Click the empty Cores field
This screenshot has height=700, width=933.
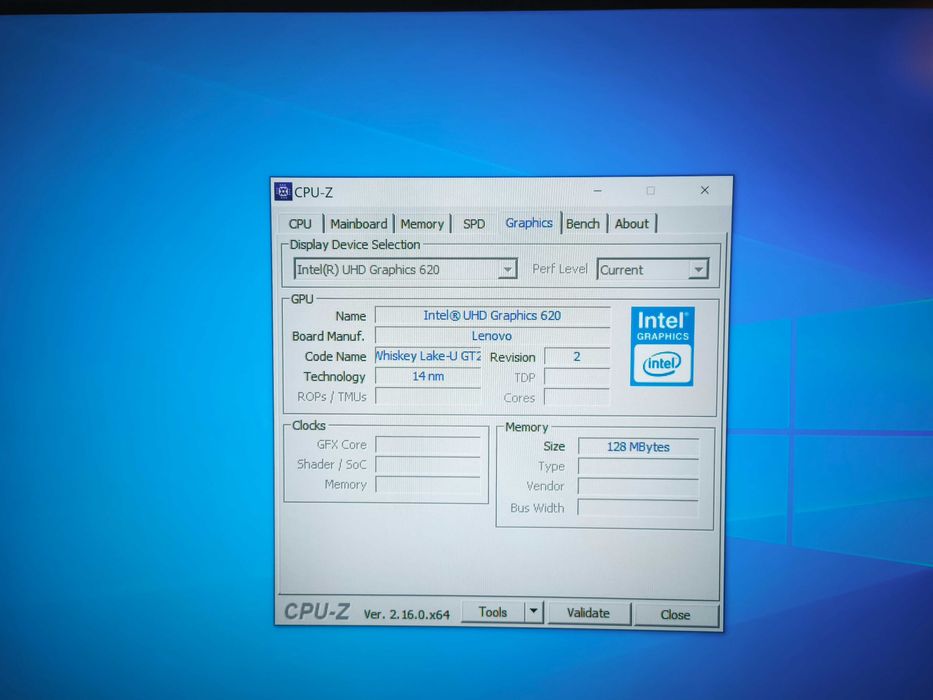[577, 397]
